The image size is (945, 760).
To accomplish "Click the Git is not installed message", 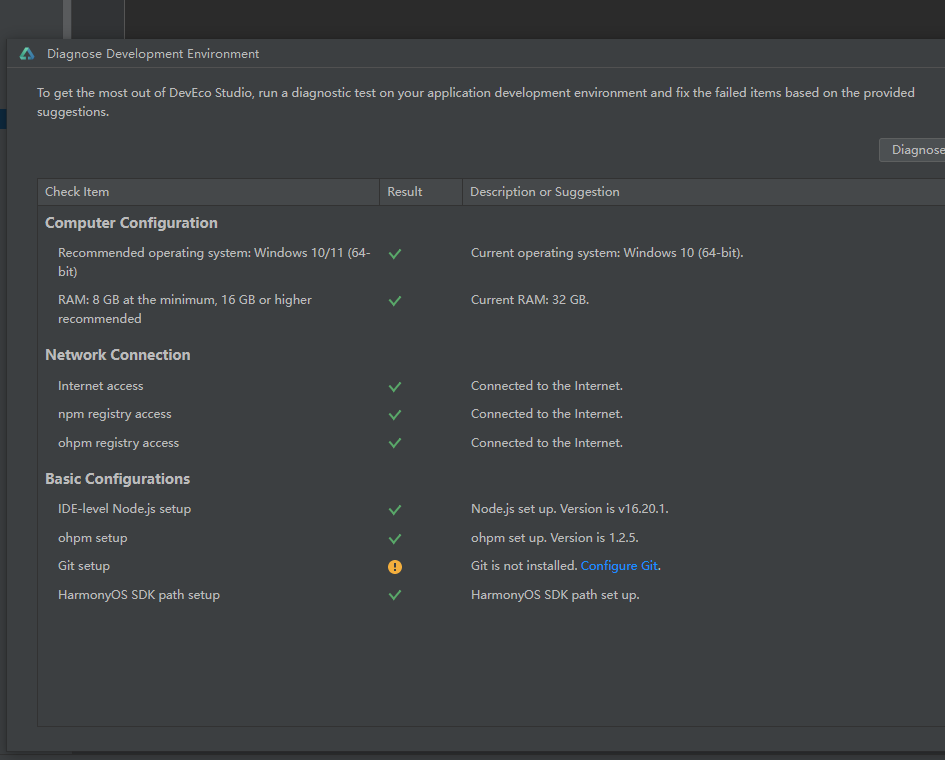I will coord(524,566).
